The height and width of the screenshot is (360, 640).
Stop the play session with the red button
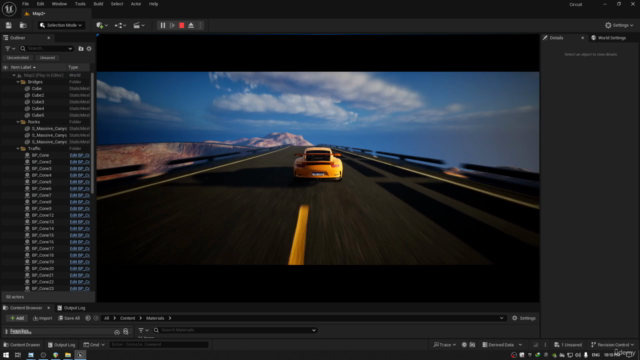point(182,25)
